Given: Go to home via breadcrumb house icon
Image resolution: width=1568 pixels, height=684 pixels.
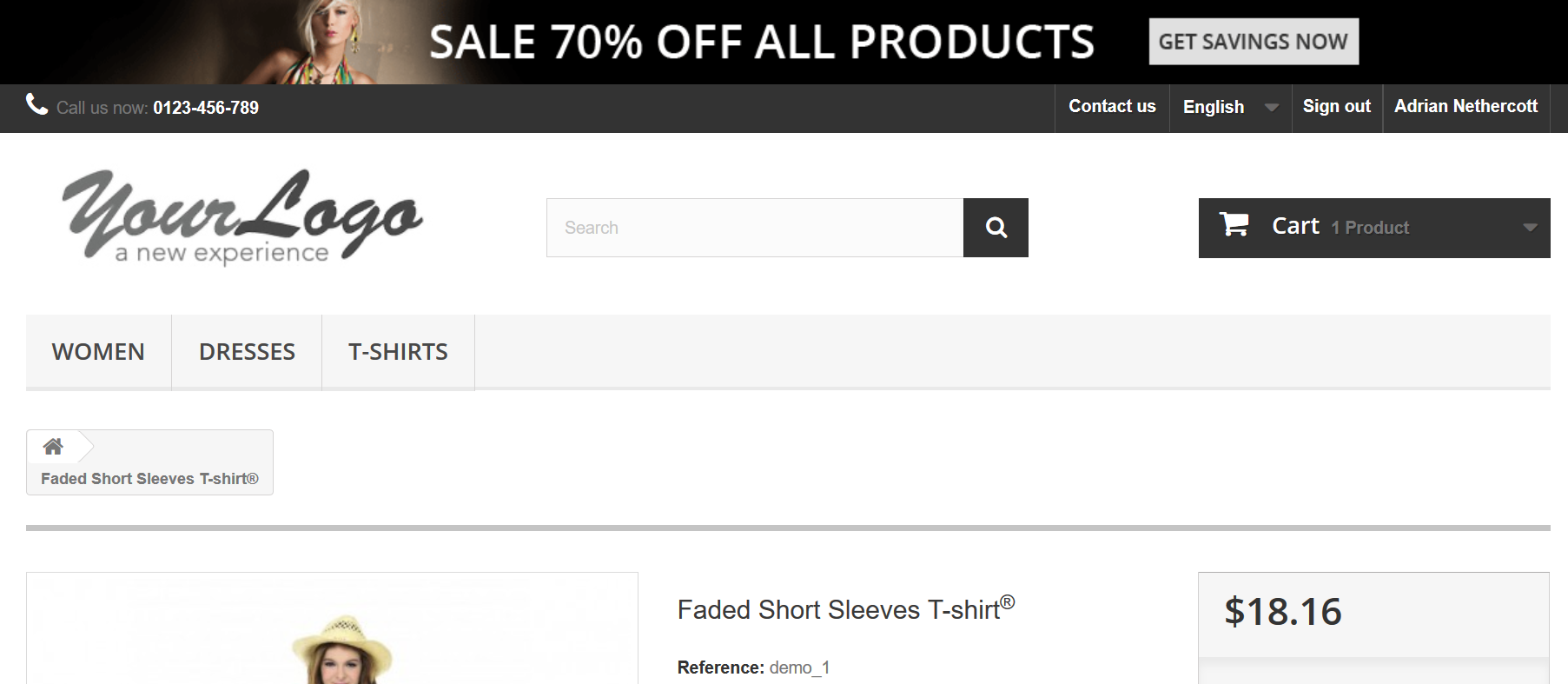Looking at the screenshot, I should coord(53,447).
